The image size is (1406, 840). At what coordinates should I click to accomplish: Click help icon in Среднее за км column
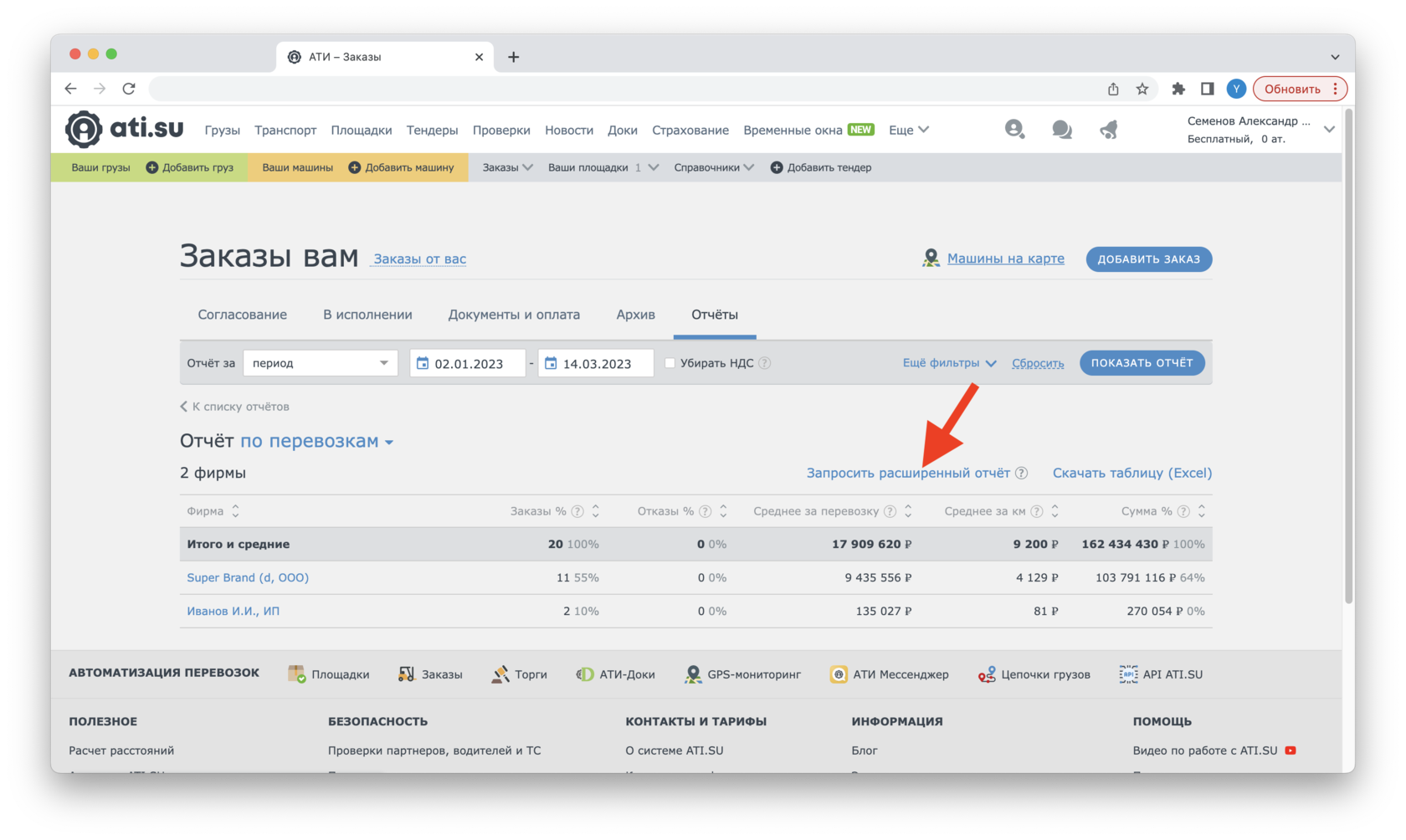(1037, 511)
